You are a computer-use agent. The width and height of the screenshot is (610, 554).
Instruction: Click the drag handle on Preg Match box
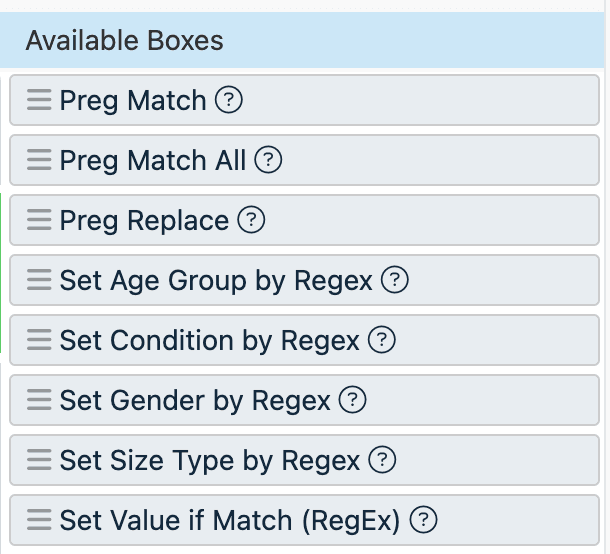(x=39, y=100)
